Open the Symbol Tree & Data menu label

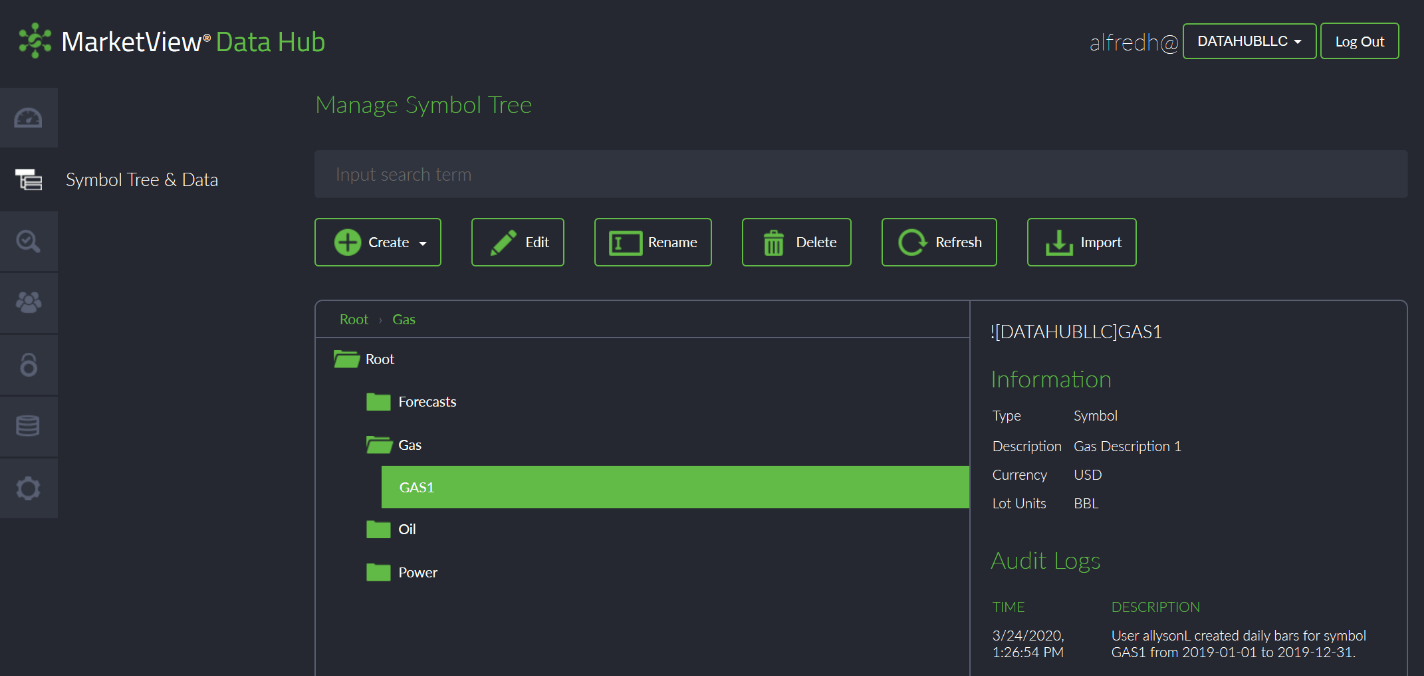(x=142, y=180)
